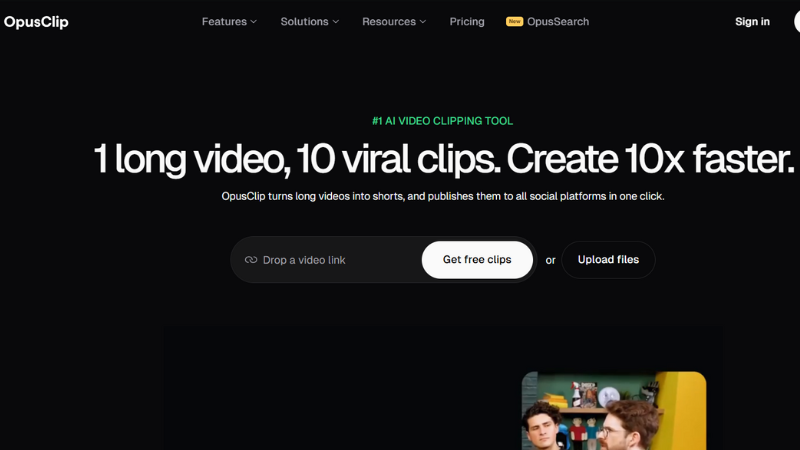Click the 'OpusClip turns long videos into shorts' subtitle
Image resolution: width=800 pixels, height=450 pixels.
442,196
